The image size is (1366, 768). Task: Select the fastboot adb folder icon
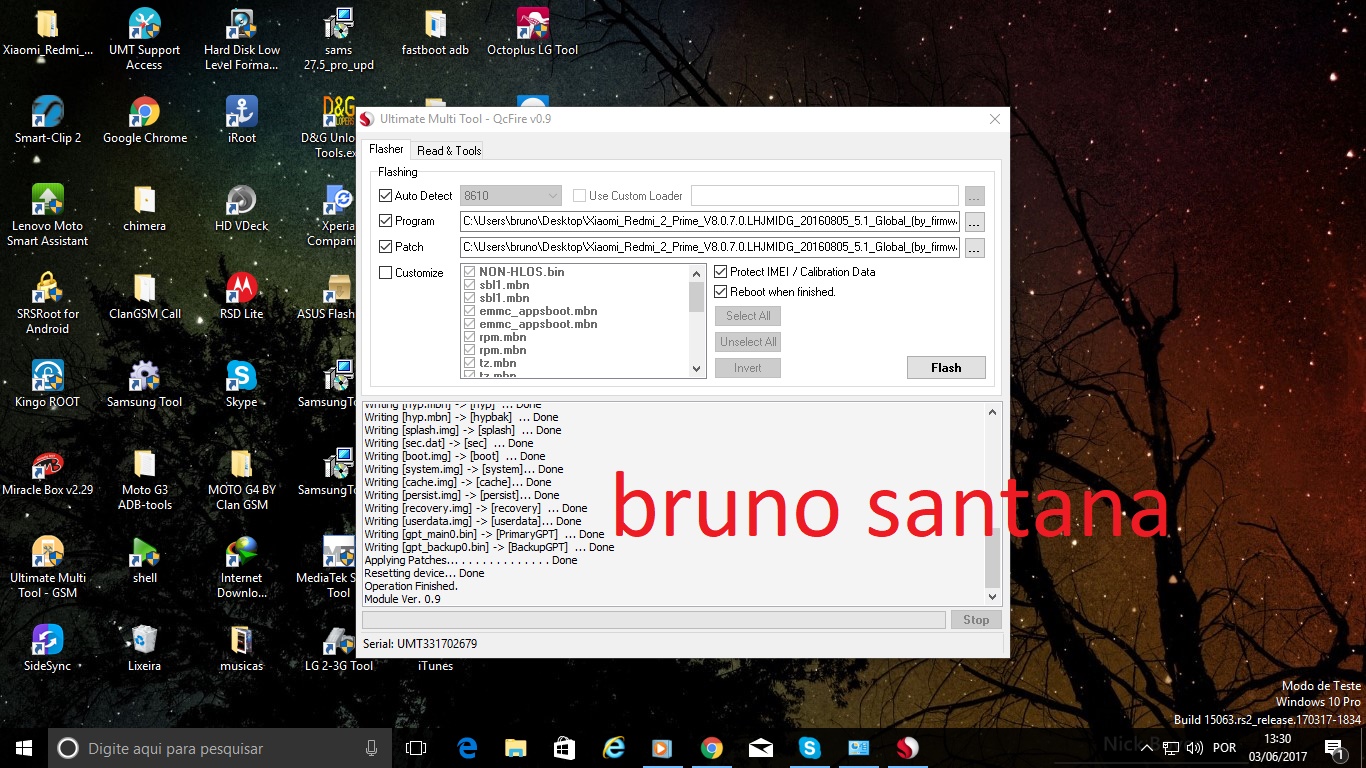pyautogui.click(x=435, y=32)
